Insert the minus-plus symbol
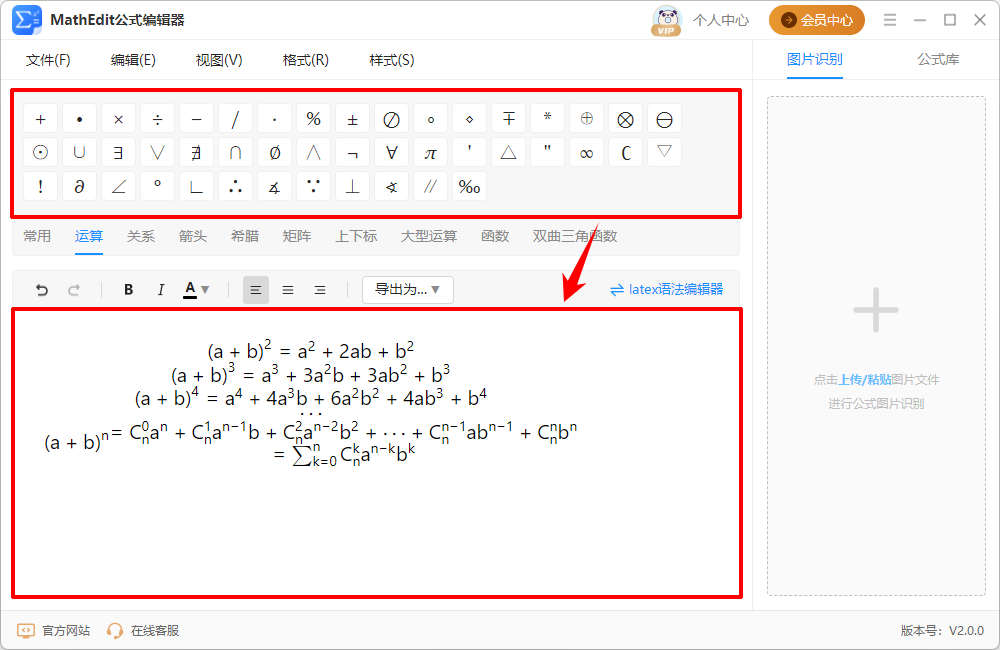This screenshot has width=1000, height=650. (x=508, y=119)
